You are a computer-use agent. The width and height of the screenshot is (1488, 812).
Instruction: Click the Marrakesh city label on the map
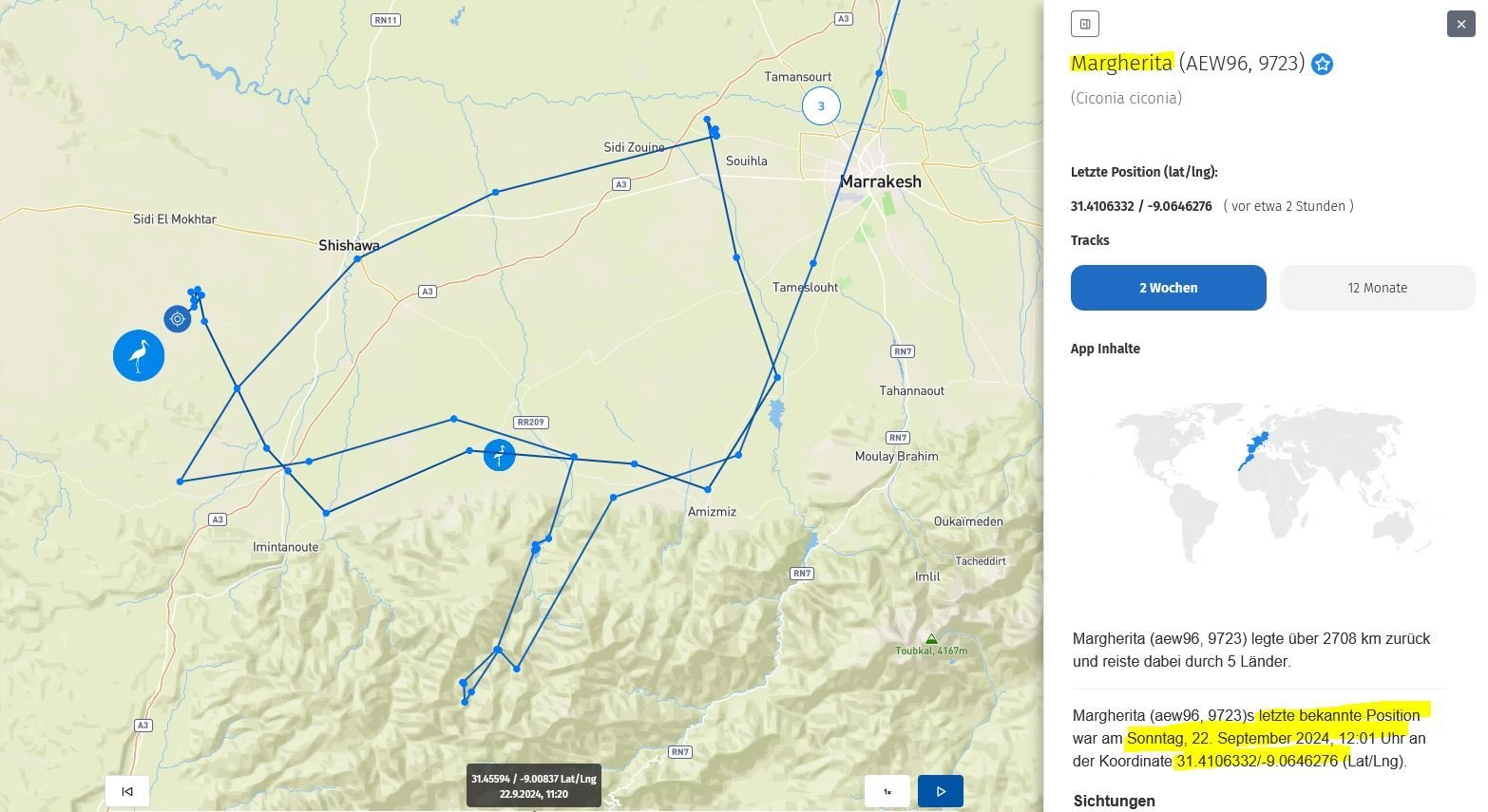coord(880,181)
